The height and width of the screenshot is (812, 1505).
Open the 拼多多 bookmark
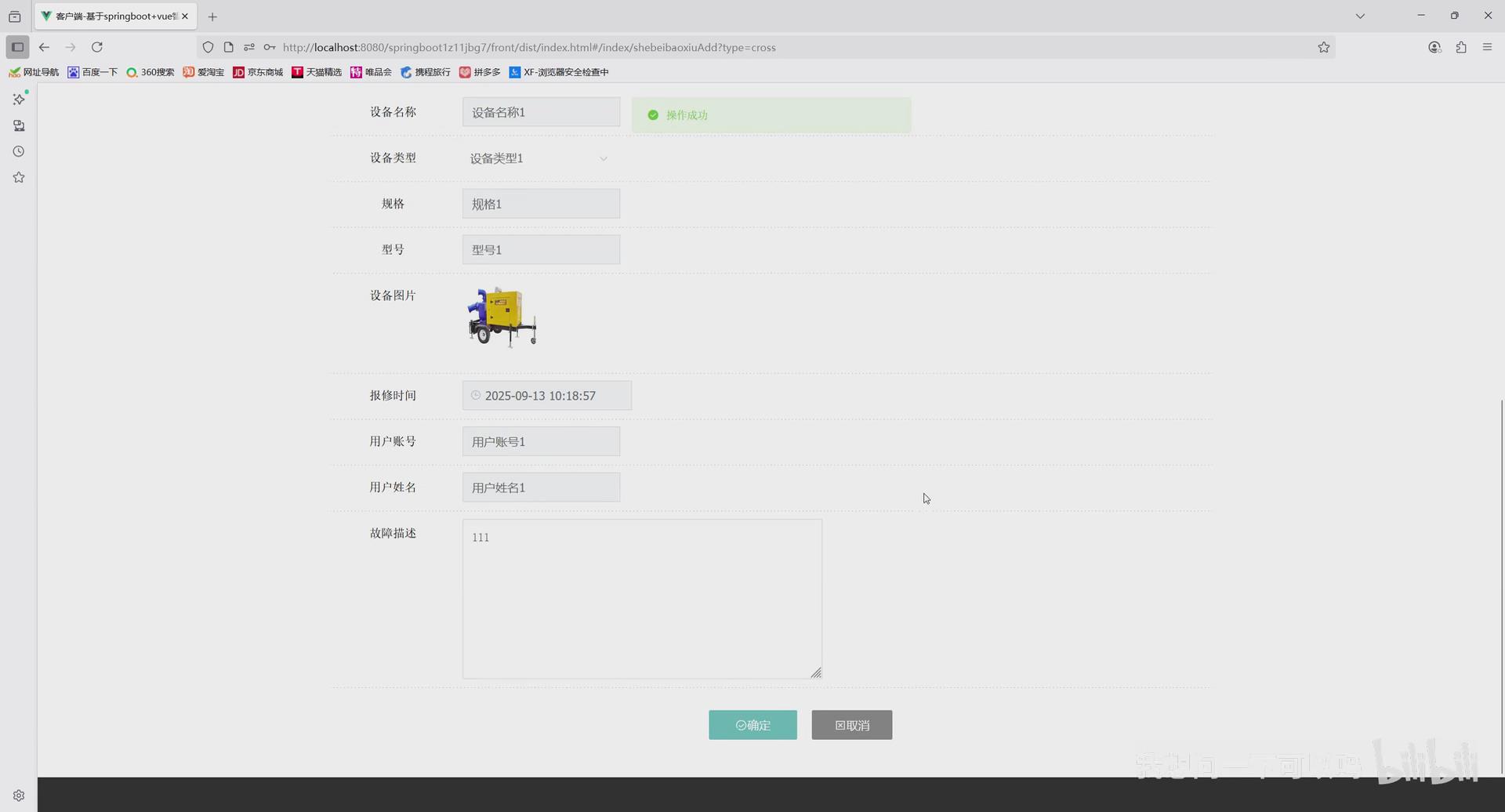click(x=481, y=72)
